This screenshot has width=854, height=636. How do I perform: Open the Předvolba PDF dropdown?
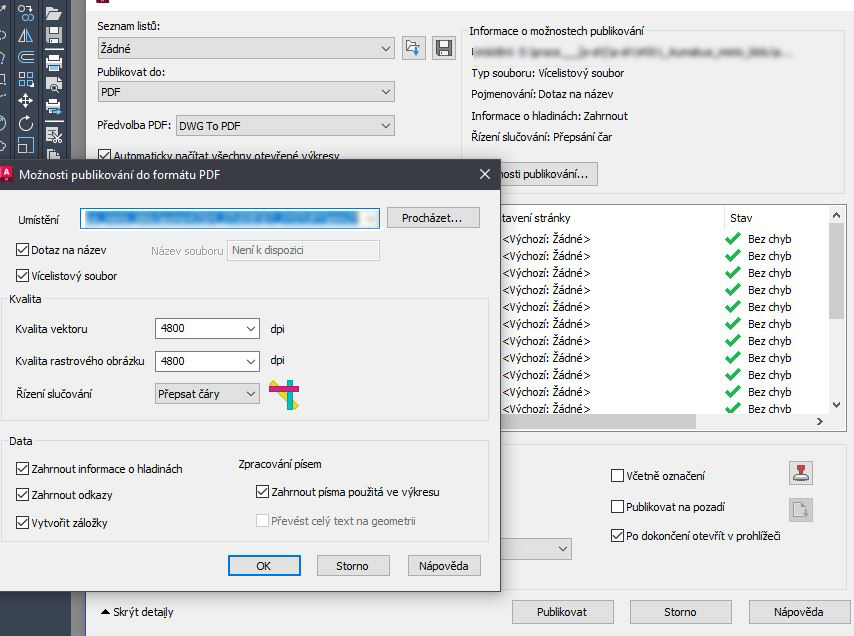click(386, 126)
